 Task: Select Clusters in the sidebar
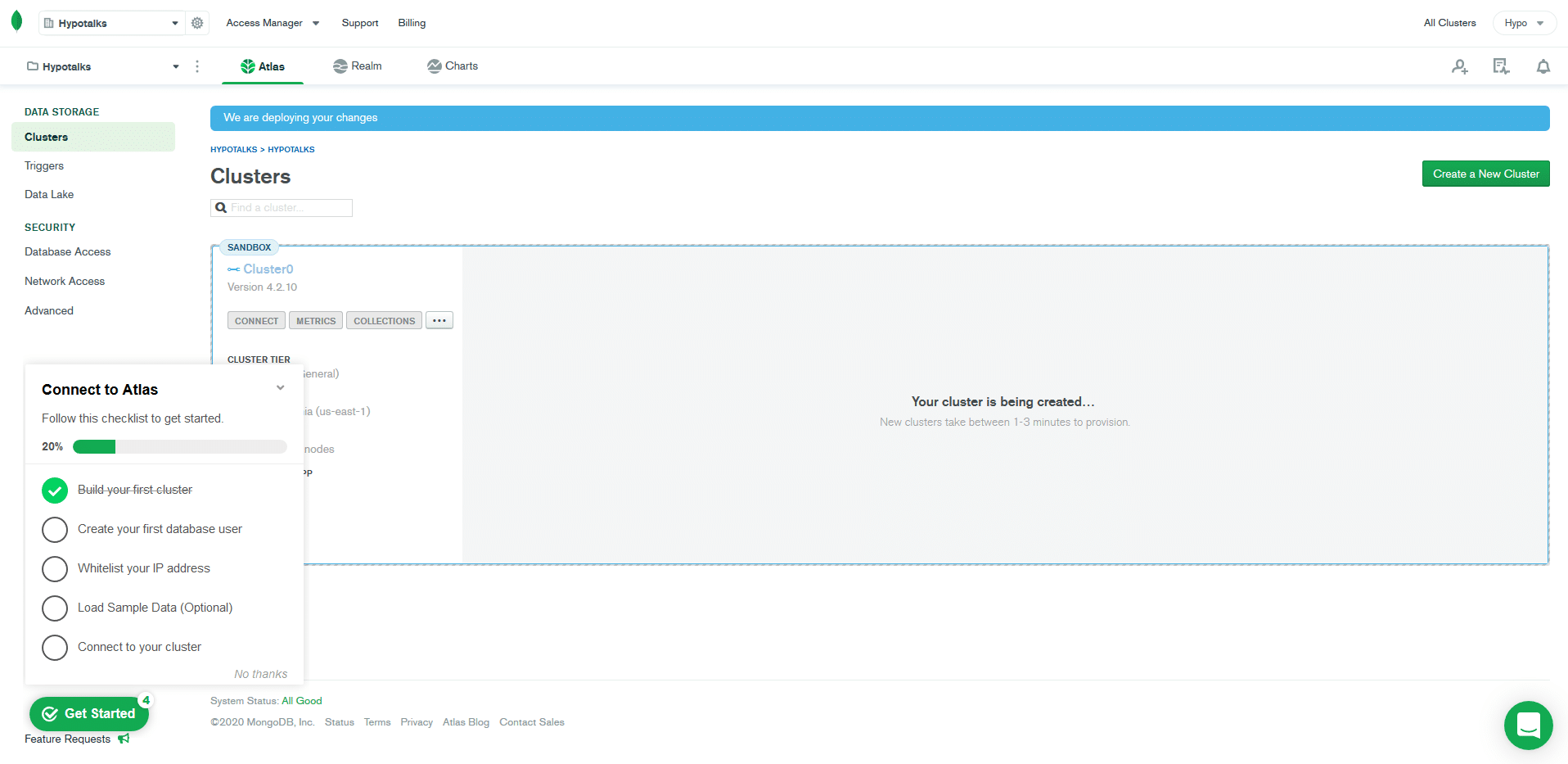click(x=93, y=137)
